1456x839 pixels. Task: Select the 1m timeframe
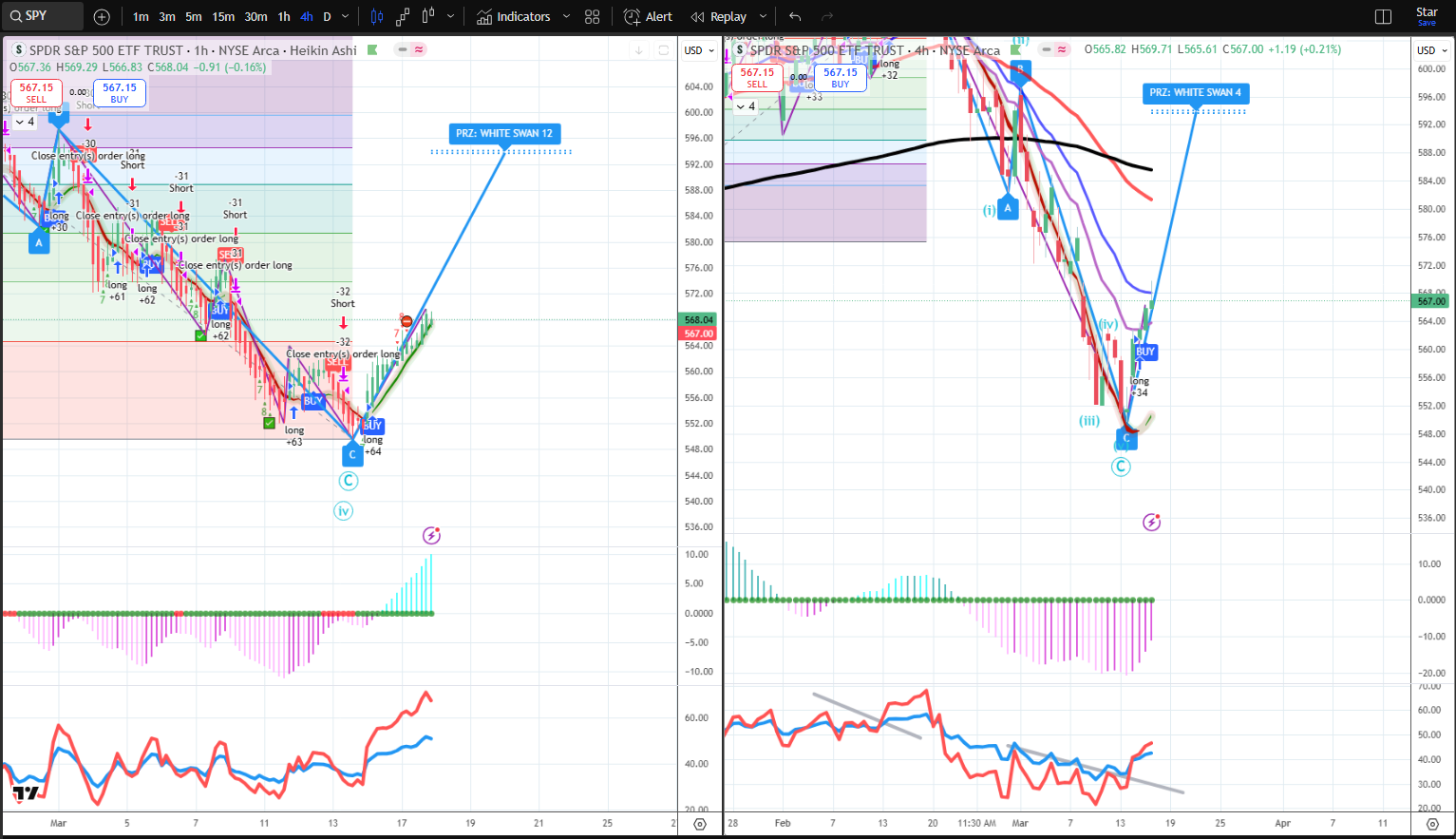pos(141,16)
